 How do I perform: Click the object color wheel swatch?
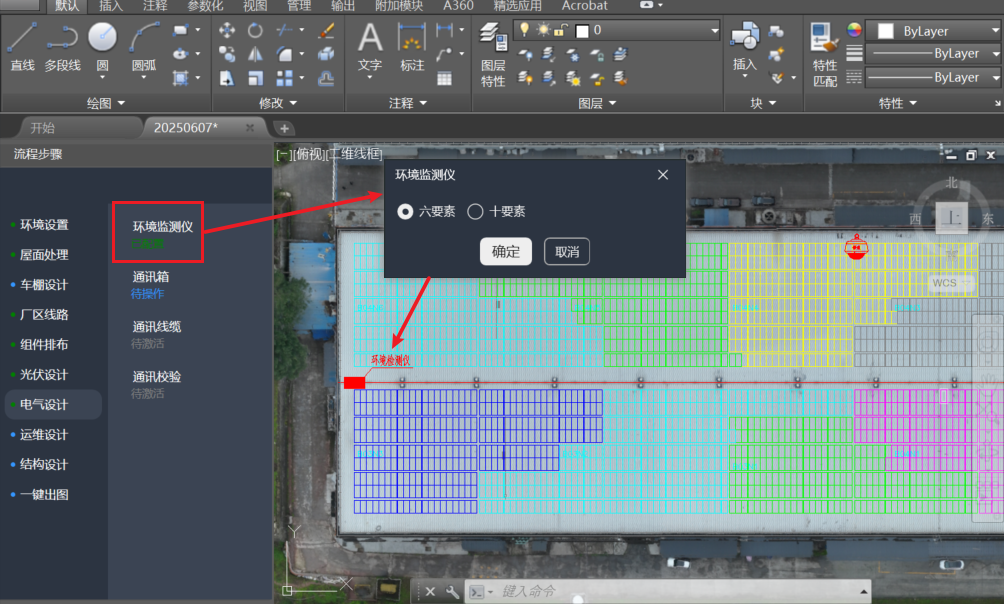point(854,30)
